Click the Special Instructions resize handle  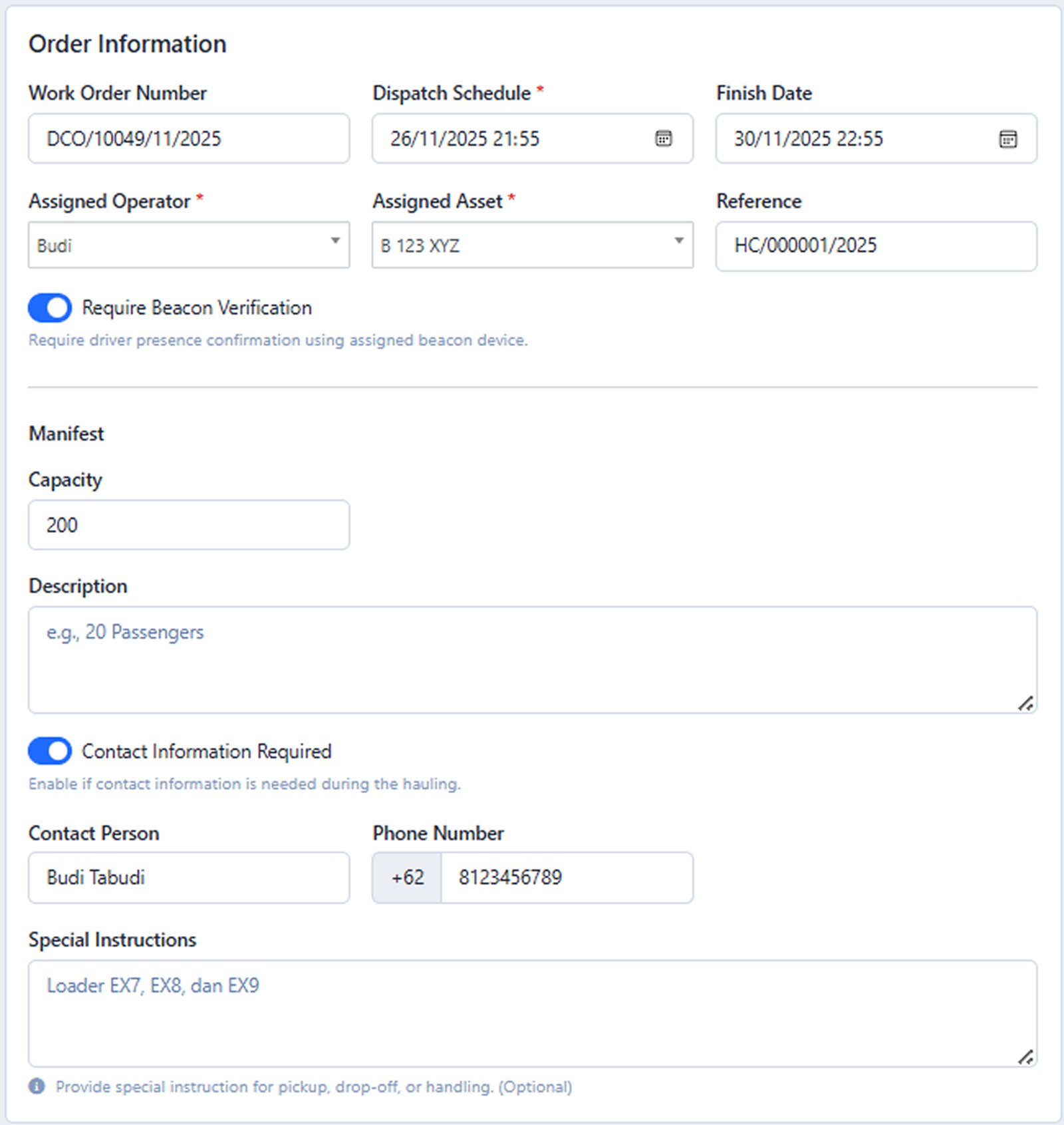coord(1025,1056)
